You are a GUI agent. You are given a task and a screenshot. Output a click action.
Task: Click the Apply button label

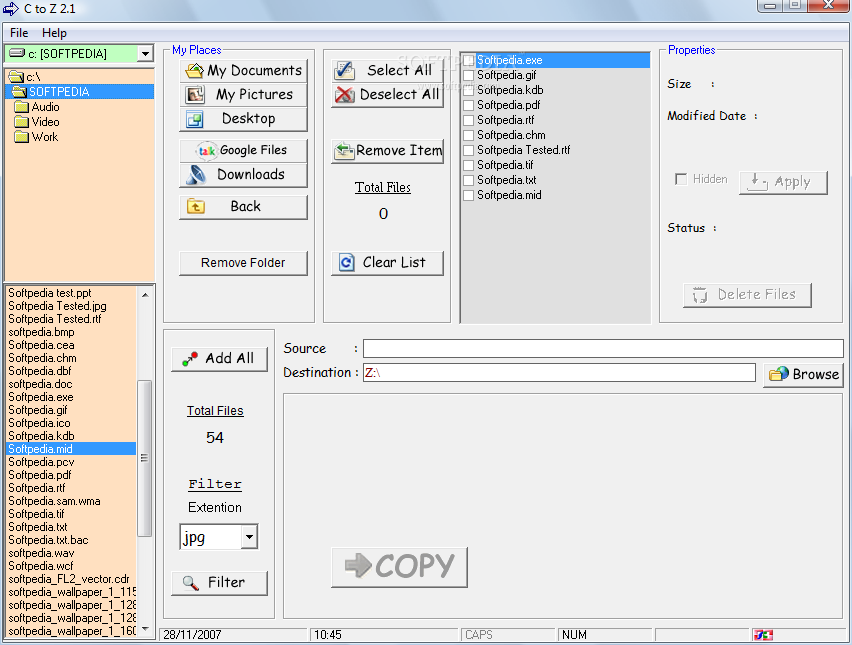(792, 182)
